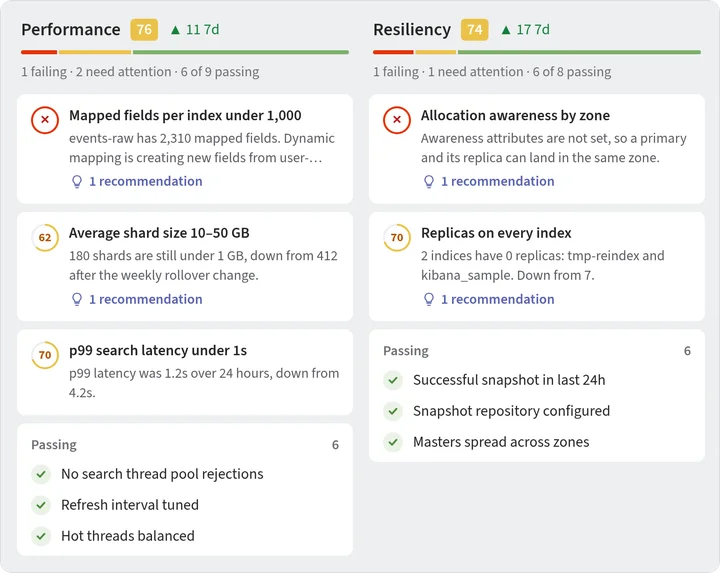This screenshot has width=720, height=573.
Task: Click the red failing segment of Resiliency bar
Action: (x=393, y=52)
